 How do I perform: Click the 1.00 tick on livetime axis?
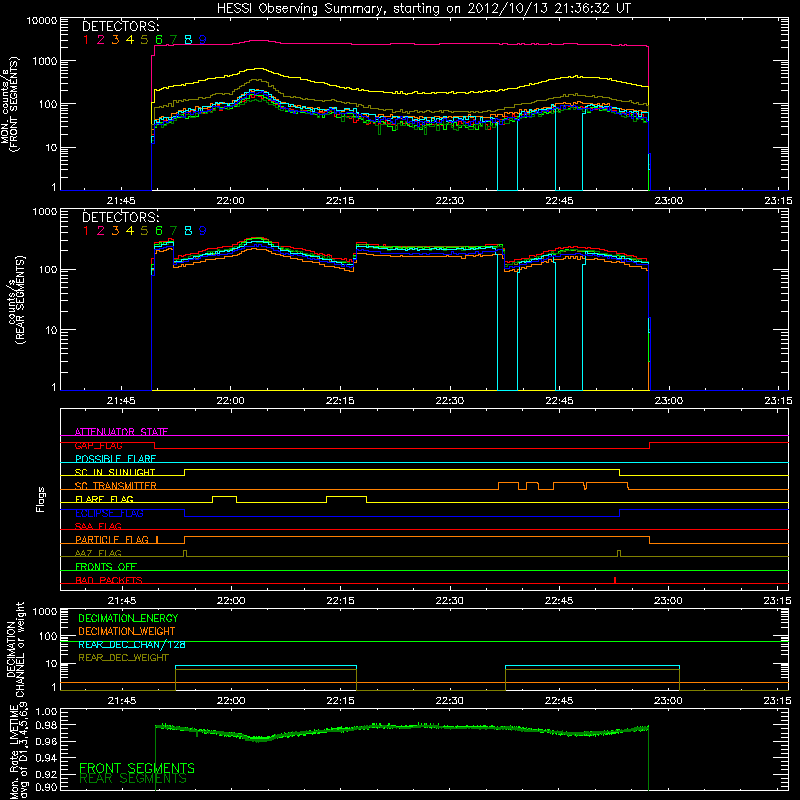pos(46,711)
